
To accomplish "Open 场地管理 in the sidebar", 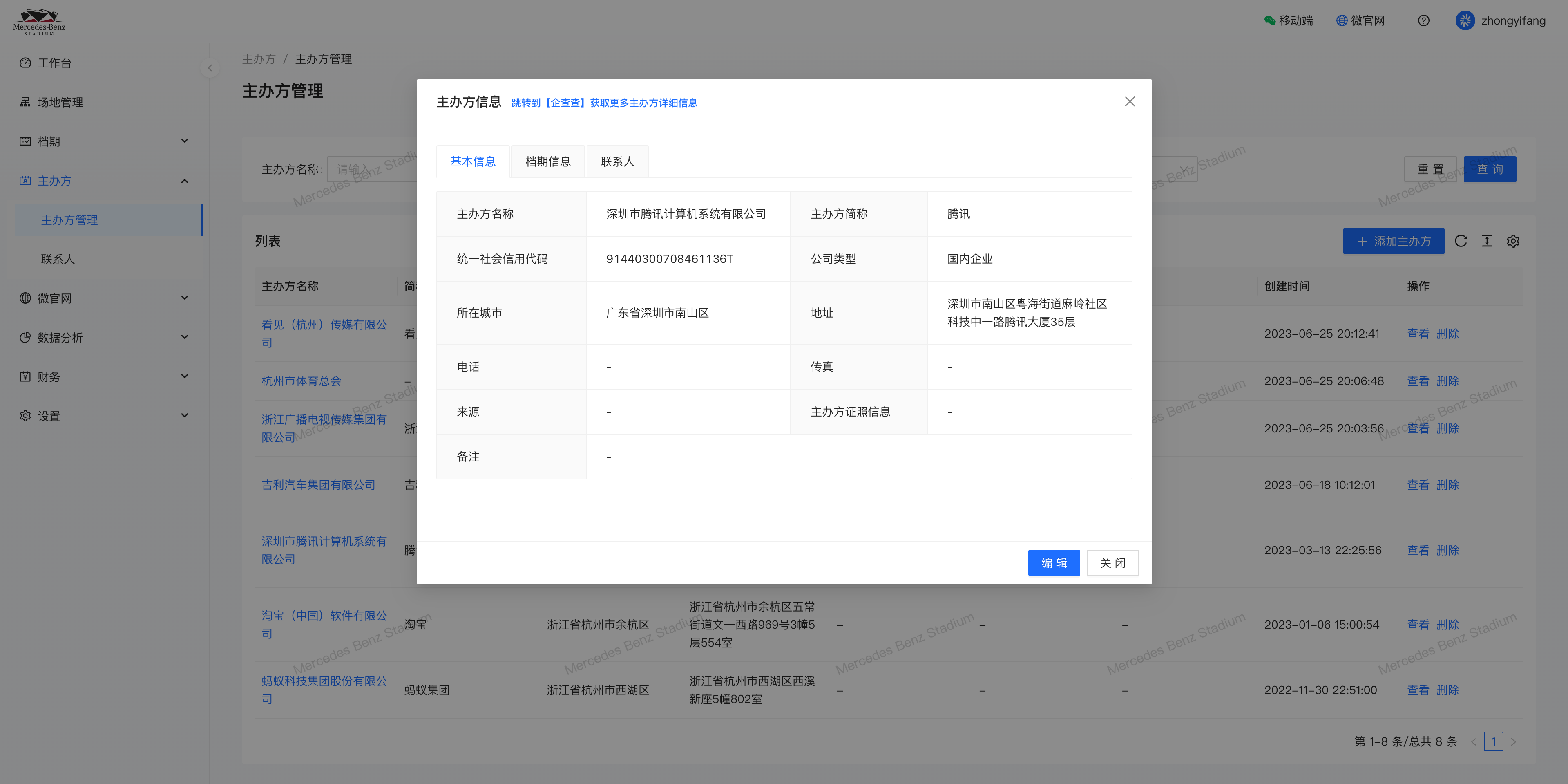I will tap(60, 102).
